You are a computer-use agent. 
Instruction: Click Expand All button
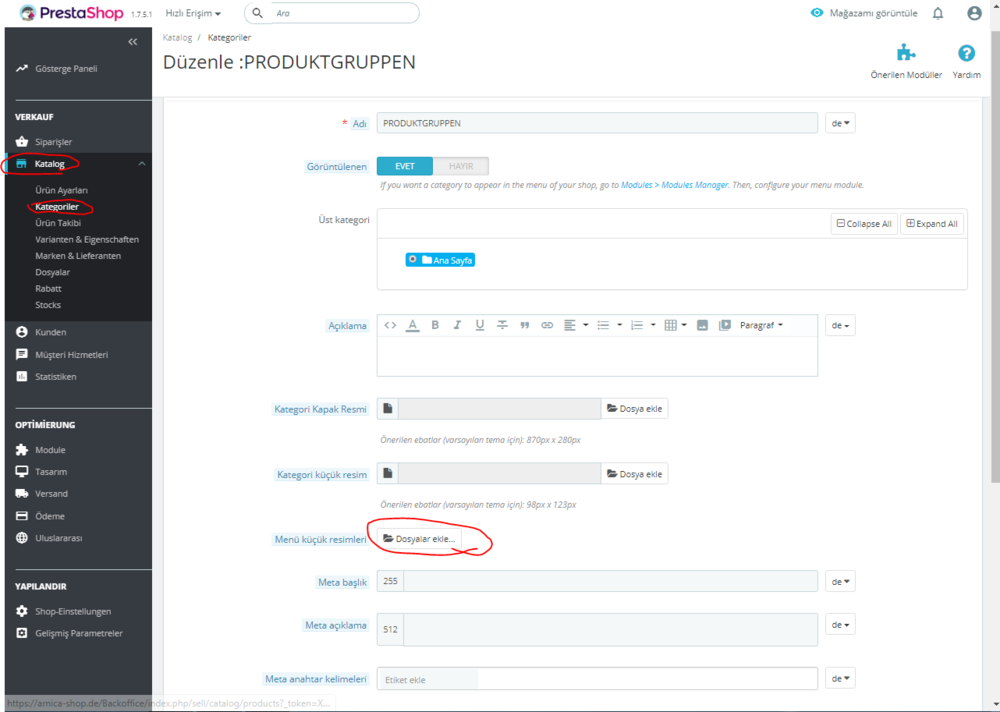[932, 224]
